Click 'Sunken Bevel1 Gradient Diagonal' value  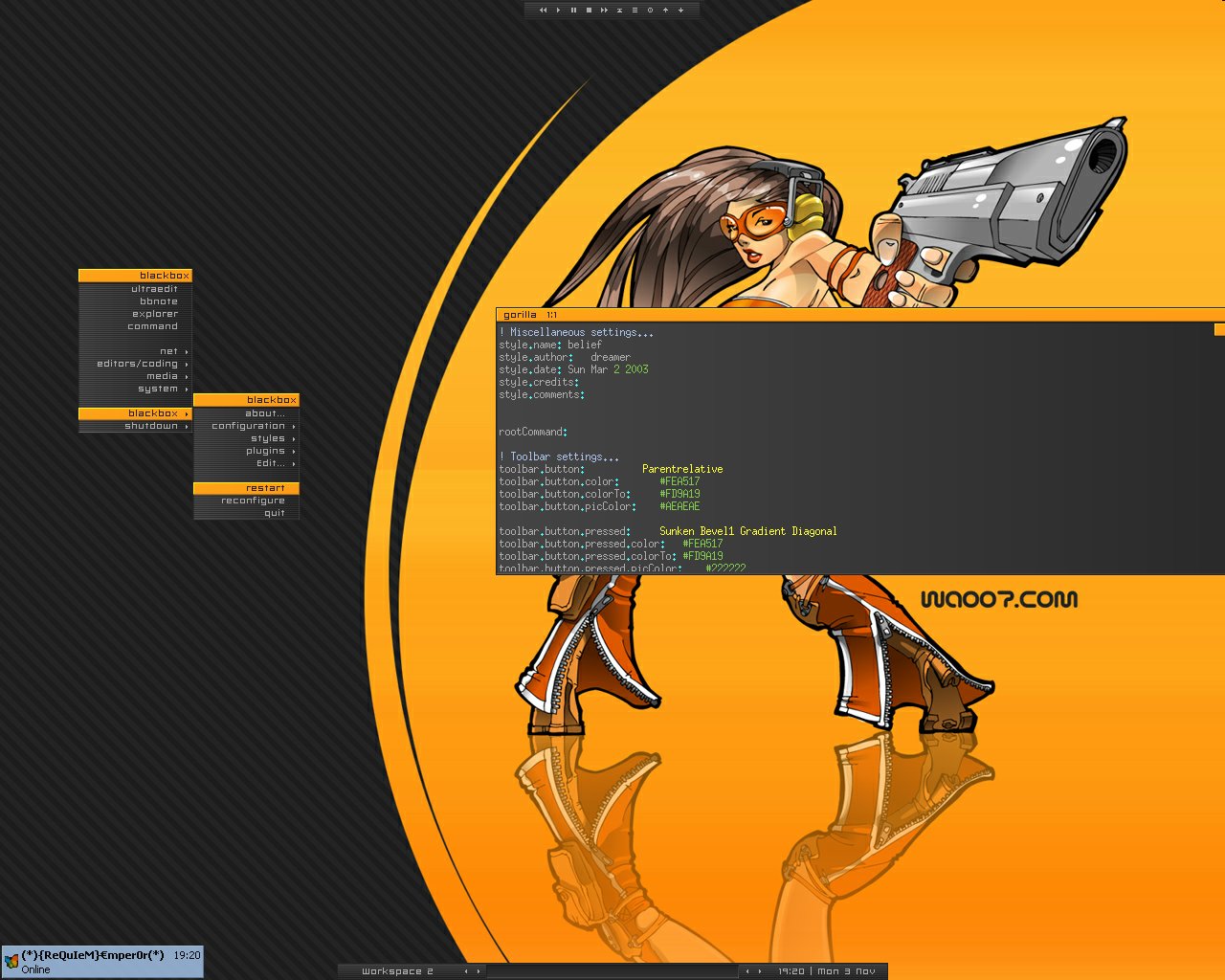tap(748, 531)
